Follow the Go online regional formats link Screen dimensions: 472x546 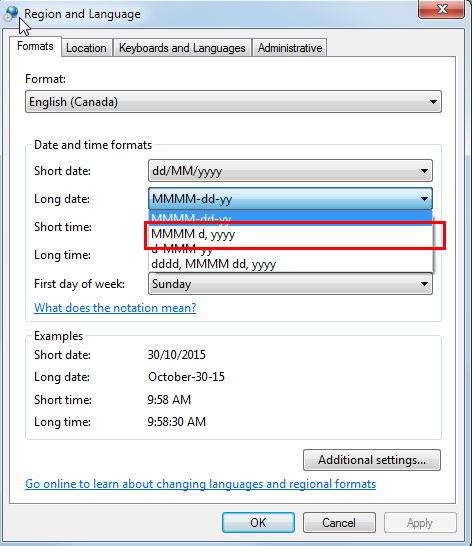point(201,484)
